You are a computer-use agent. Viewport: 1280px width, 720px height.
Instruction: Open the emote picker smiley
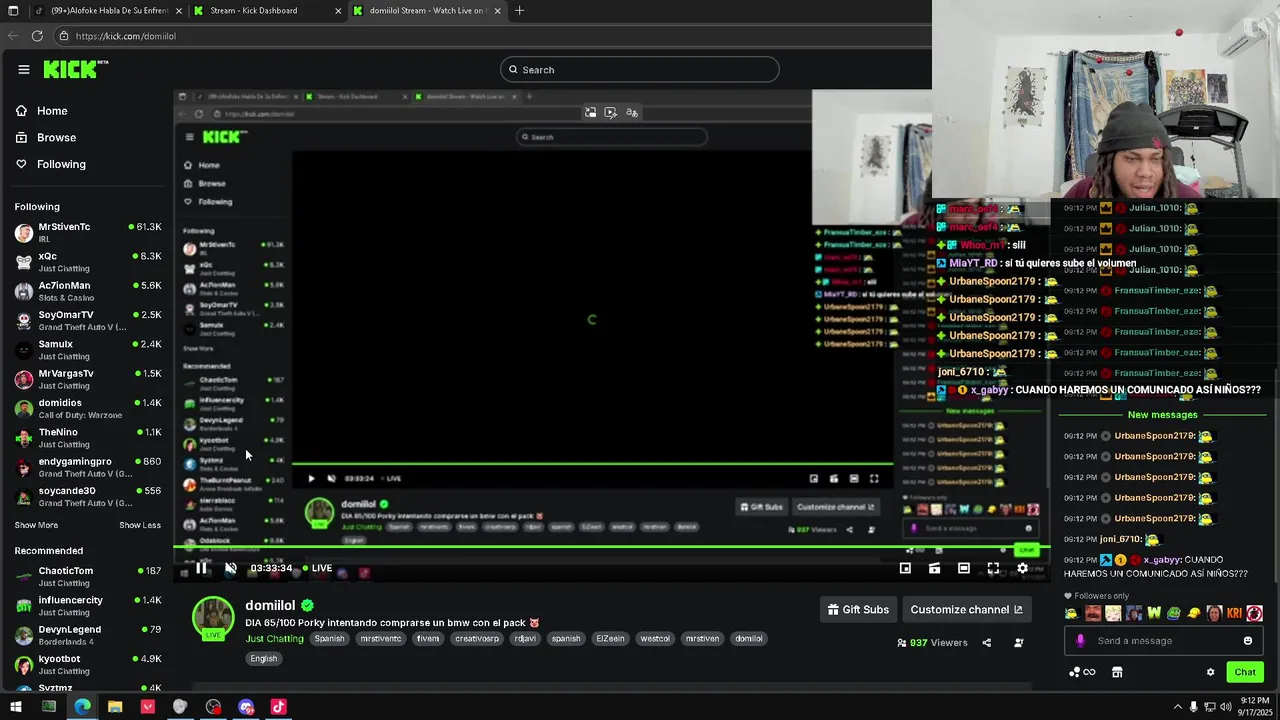(x=1248, y=641)
